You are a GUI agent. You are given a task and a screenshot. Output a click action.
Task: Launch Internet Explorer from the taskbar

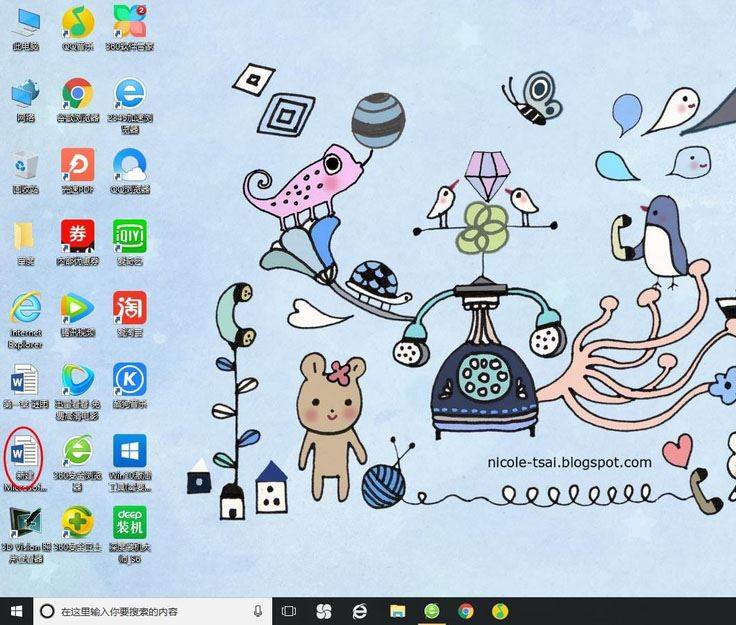[360, 611]
